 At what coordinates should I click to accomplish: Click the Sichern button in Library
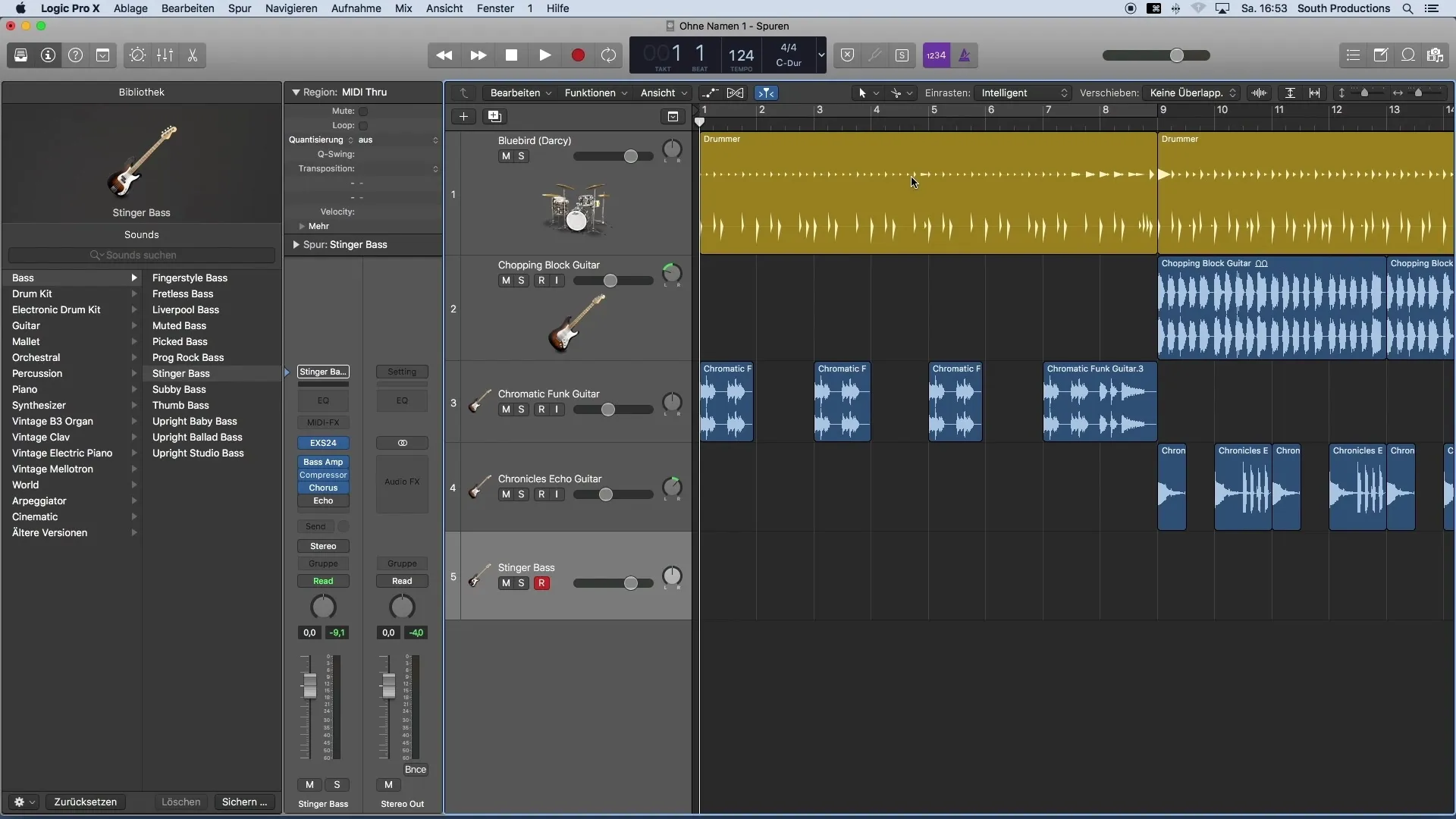click(244, 802)
